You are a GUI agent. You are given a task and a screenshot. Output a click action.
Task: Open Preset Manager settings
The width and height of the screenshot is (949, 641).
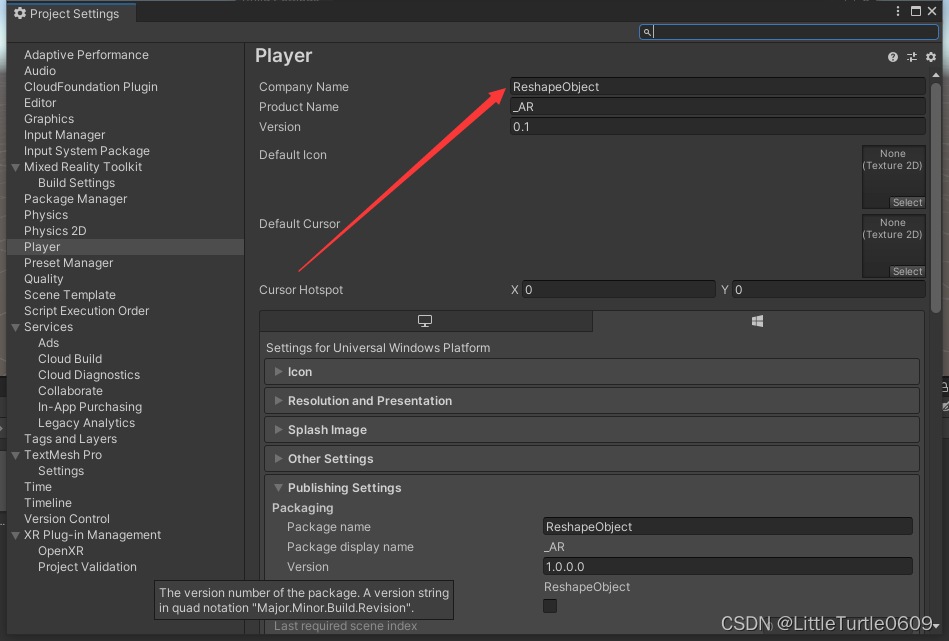coord(68,263)
